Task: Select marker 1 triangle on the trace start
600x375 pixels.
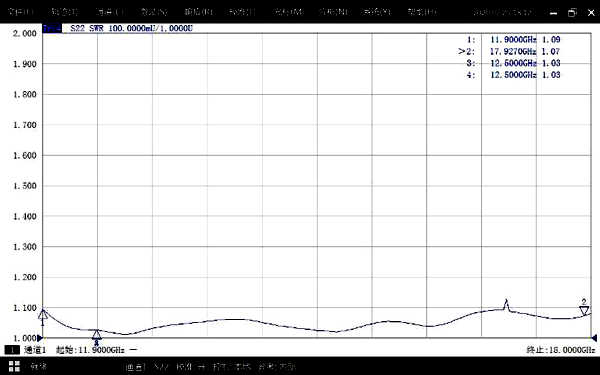Action: coord(43,315)
